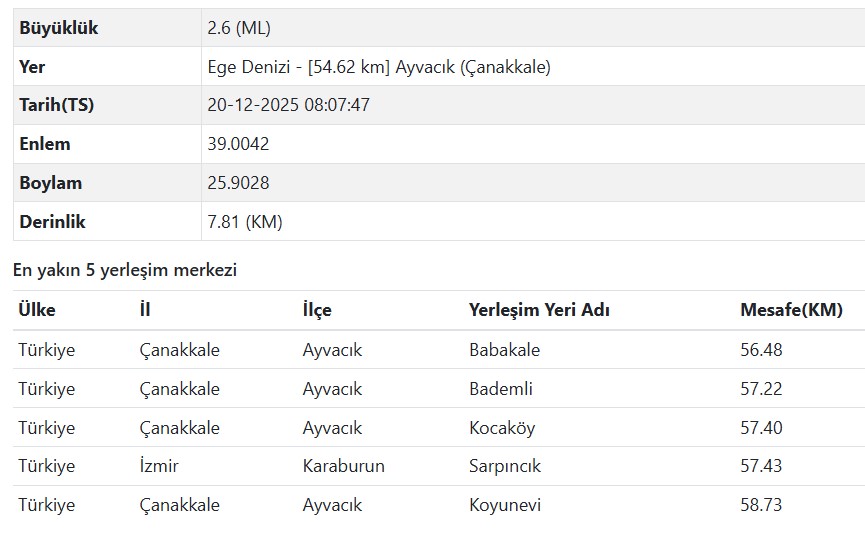Viewport: 865px width, 537px height.
Task: Select the Derinlik value 7.81 (KM)
Action: coord(245,222)
